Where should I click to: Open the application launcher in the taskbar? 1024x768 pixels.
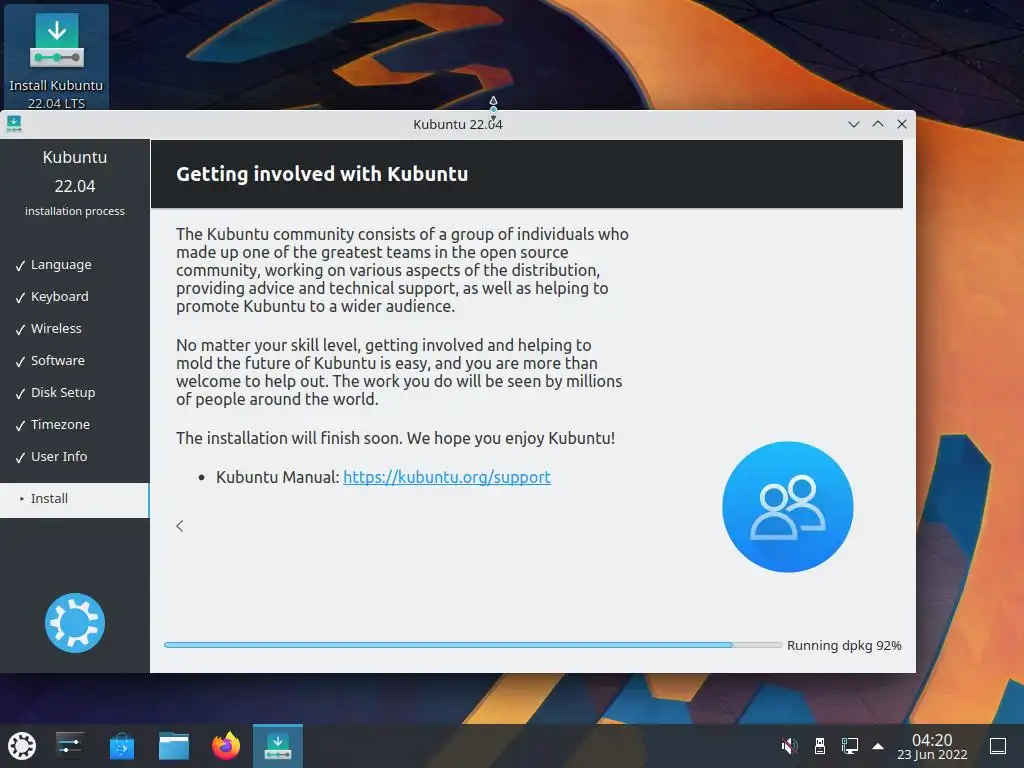pyautogui.click(x=22, y=746)
